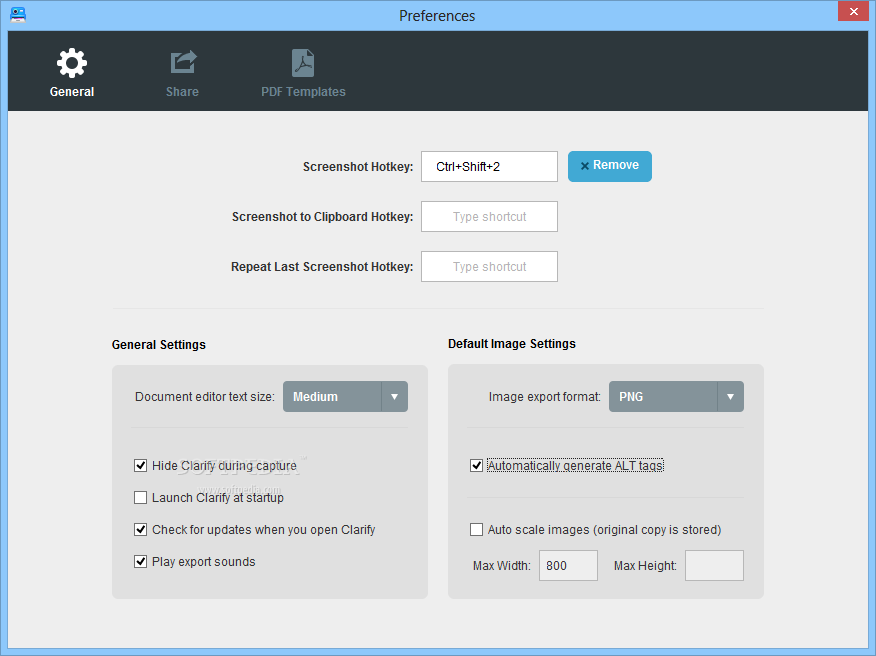This screenshot has height=656, width=876.
Task: Click the 'Max Width:' label
Action: click(x=502, y=565)
